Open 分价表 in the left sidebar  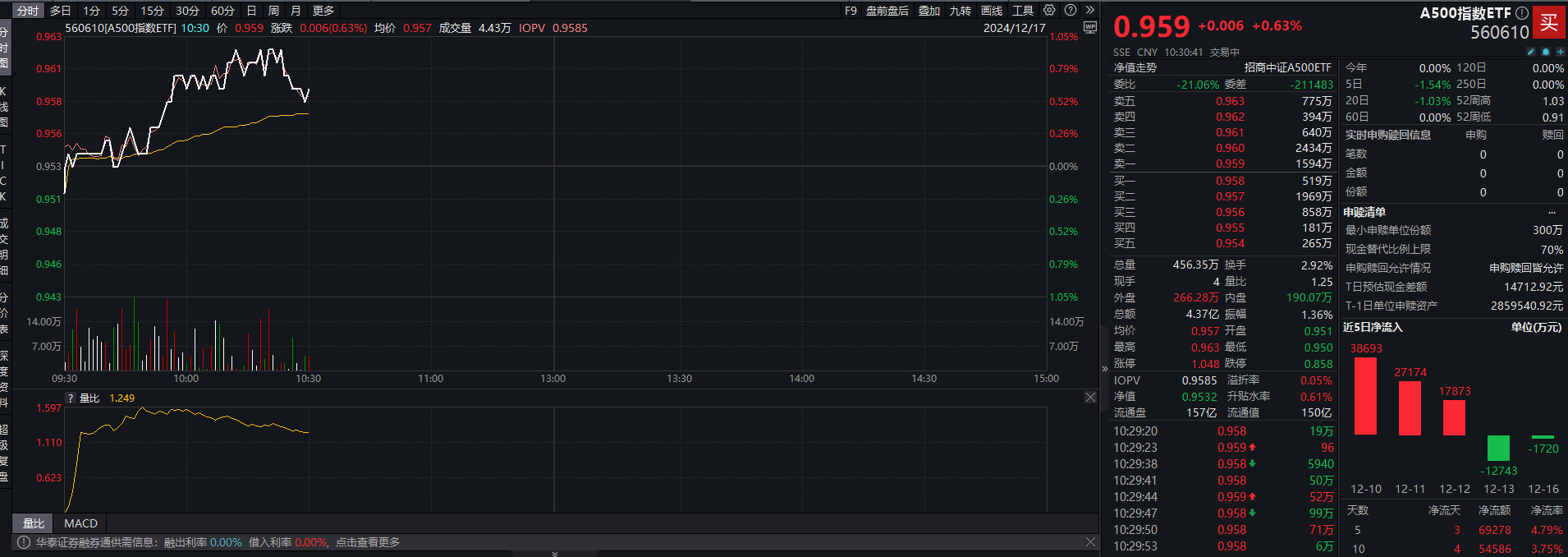pyautogui.click(x=4, y=313)
